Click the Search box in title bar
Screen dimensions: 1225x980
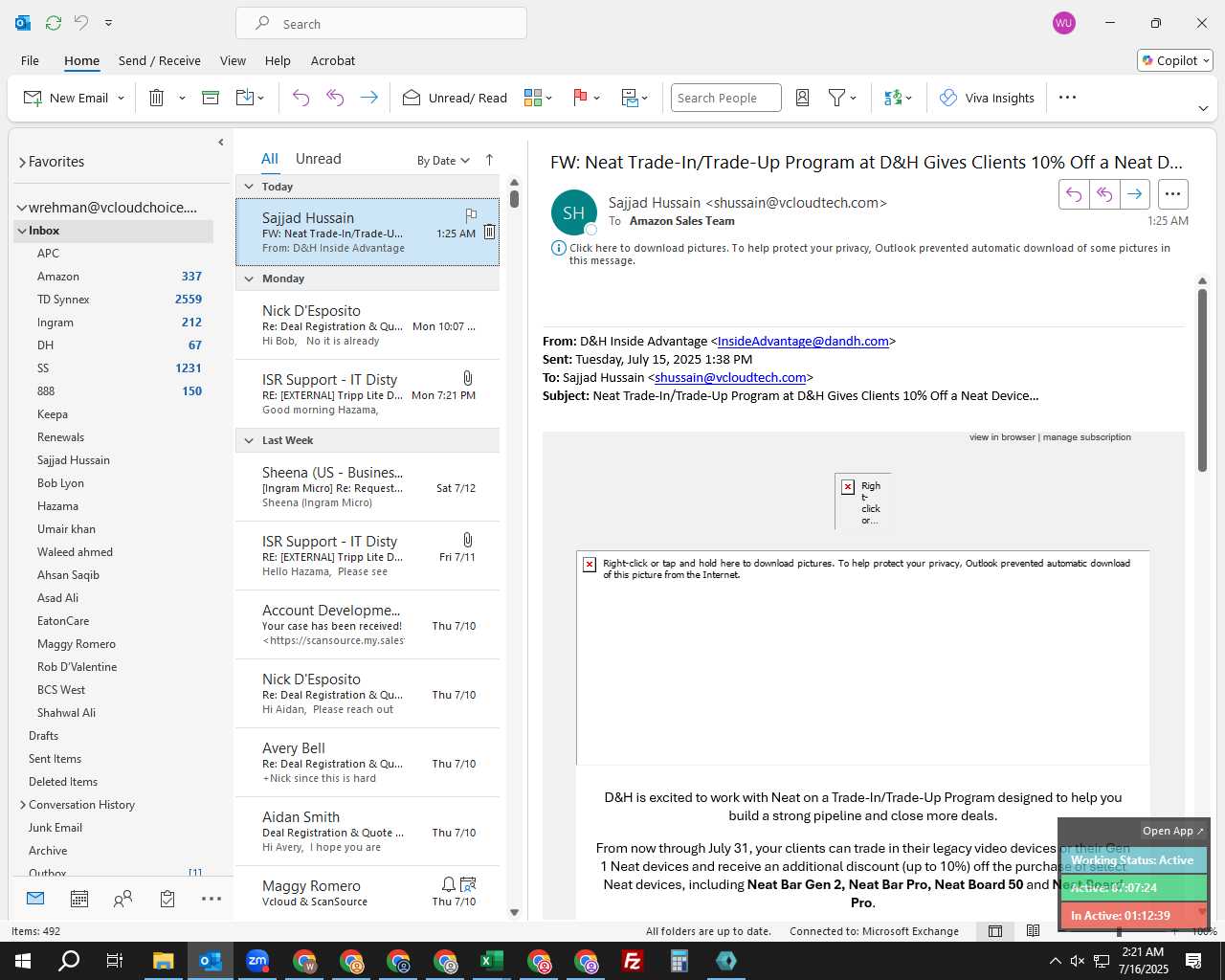[381, 24]
